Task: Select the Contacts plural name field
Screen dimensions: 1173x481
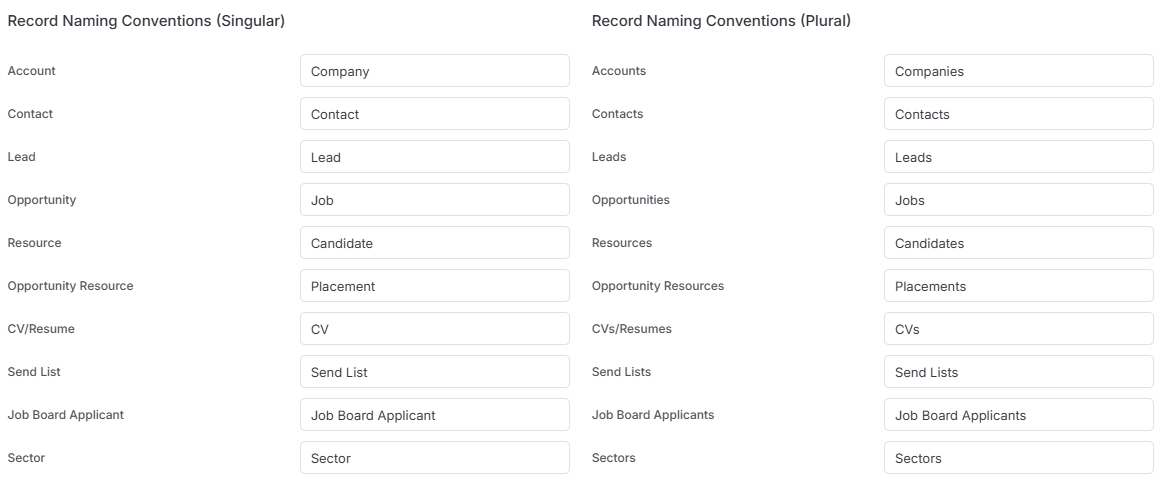Action: point(1019,114)
